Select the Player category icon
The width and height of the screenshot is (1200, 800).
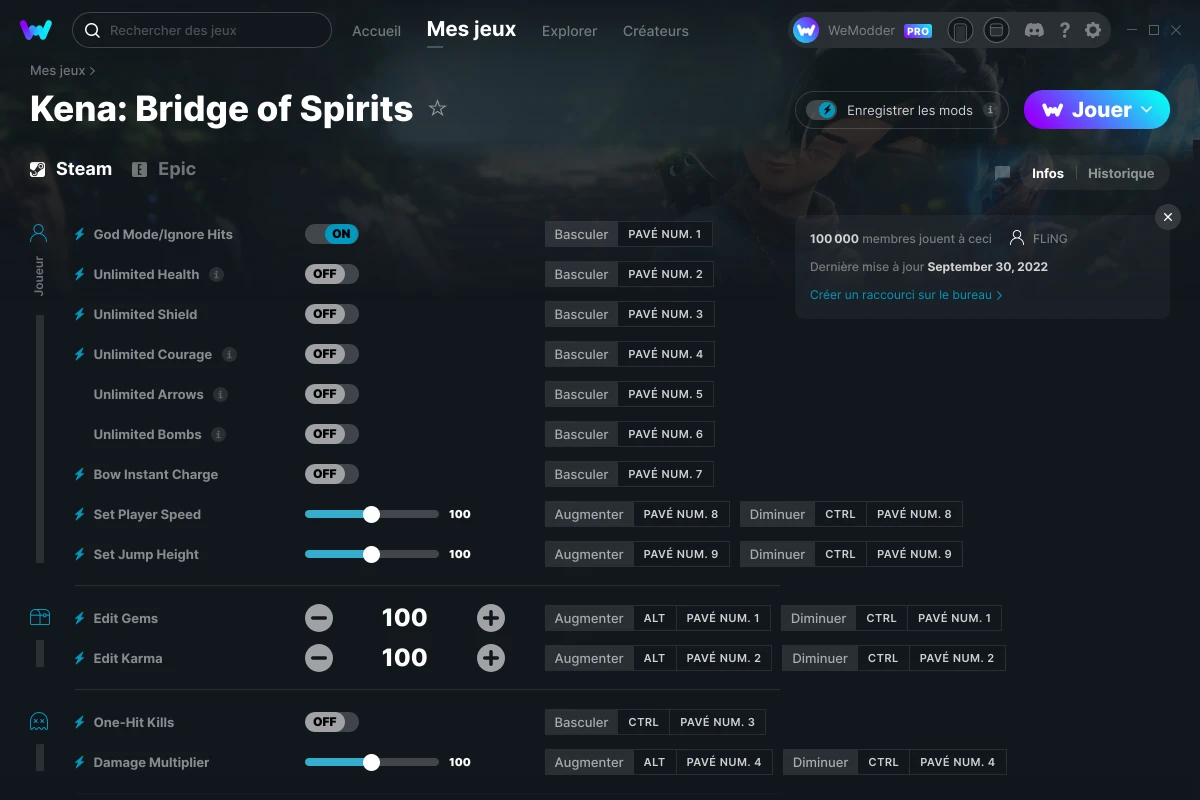[x=39, y=234]
